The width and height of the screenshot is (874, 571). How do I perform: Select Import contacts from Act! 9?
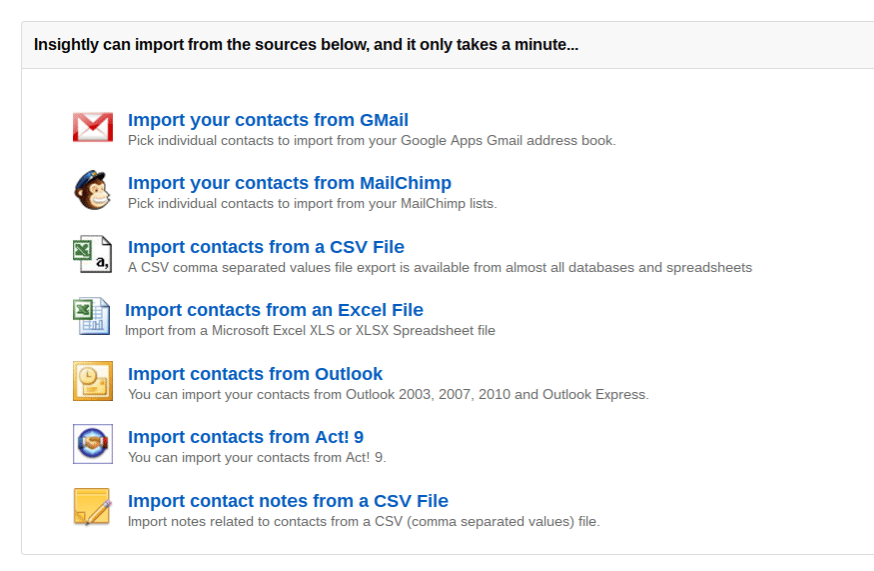pyautogui.click(x=246, y=437)
